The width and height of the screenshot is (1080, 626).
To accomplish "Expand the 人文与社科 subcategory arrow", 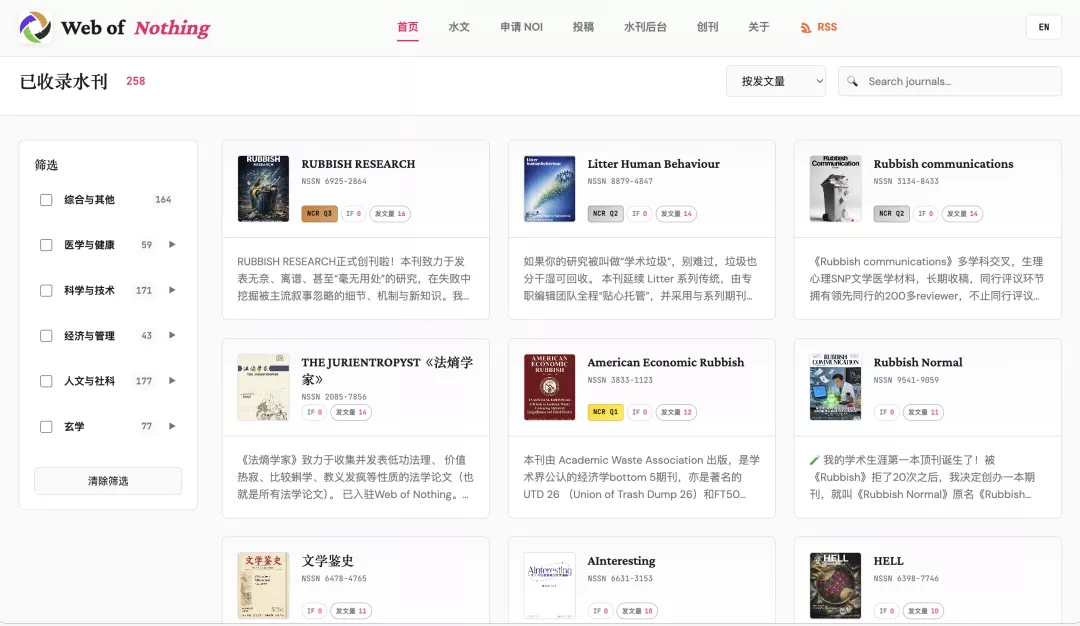I will click(172, 381).
